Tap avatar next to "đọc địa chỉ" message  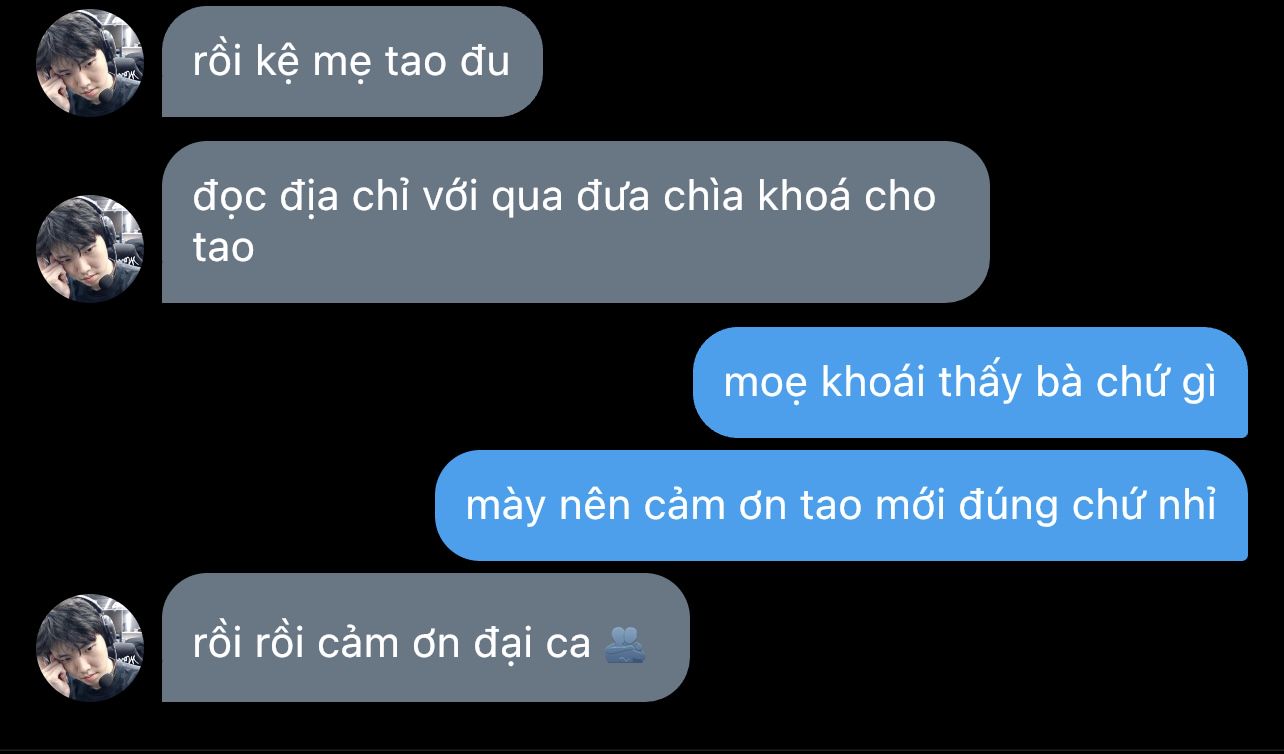point(90,249)
